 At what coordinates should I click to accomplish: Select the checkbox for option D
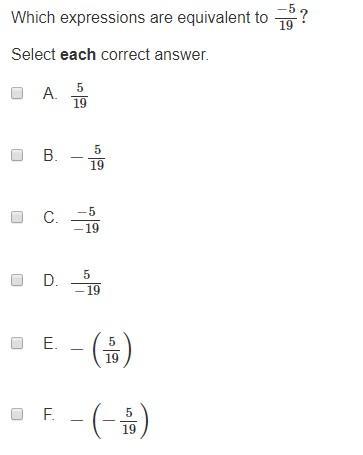17,280
